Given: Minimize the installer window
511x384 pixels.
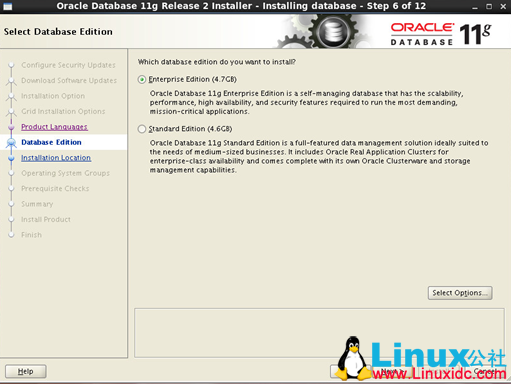Looking at the screenshot, I should pyautogui.click(x=475, y=7).
